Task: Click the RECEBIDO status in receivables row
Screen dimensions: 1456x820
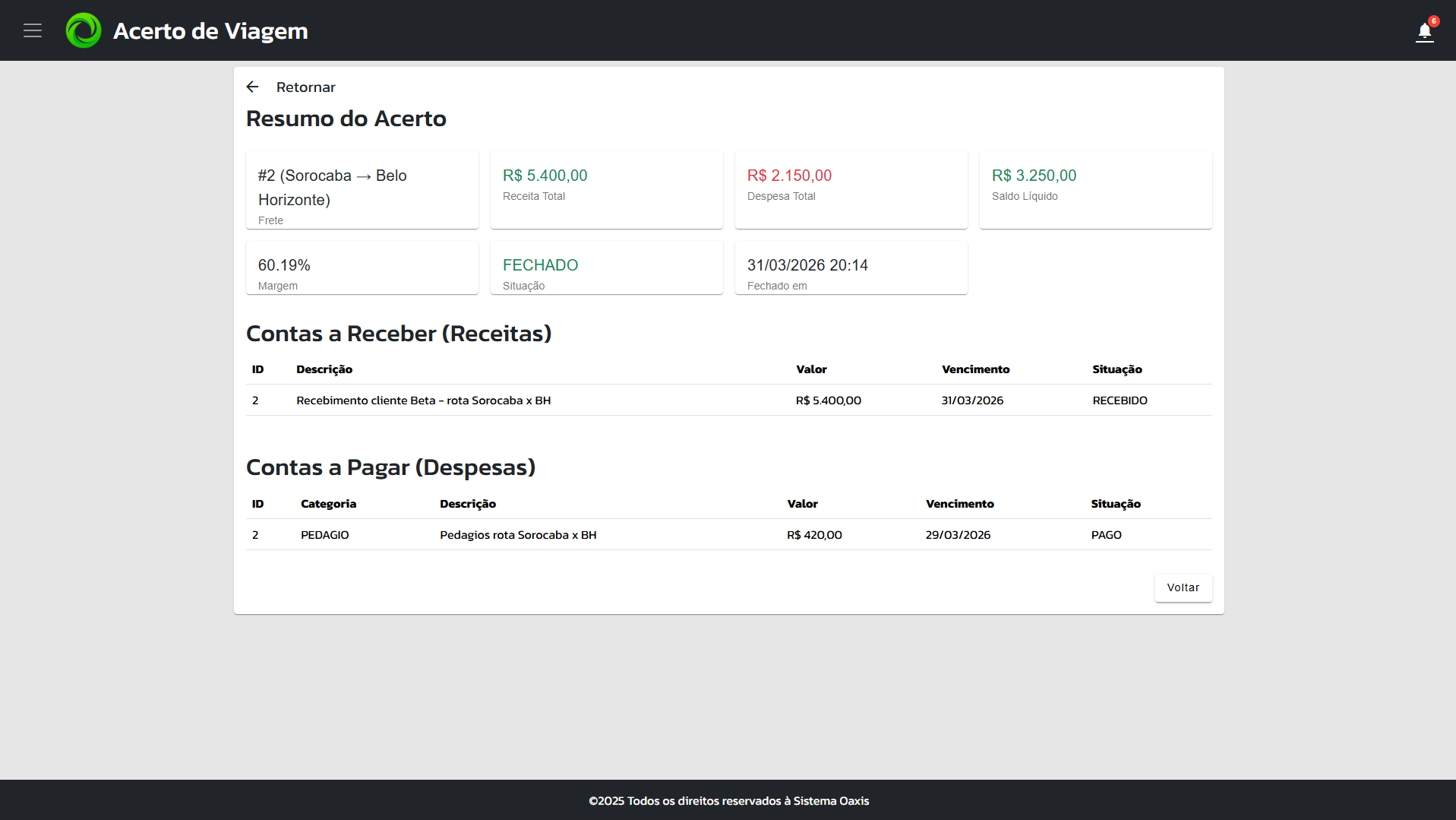Action: (1120, 401)
